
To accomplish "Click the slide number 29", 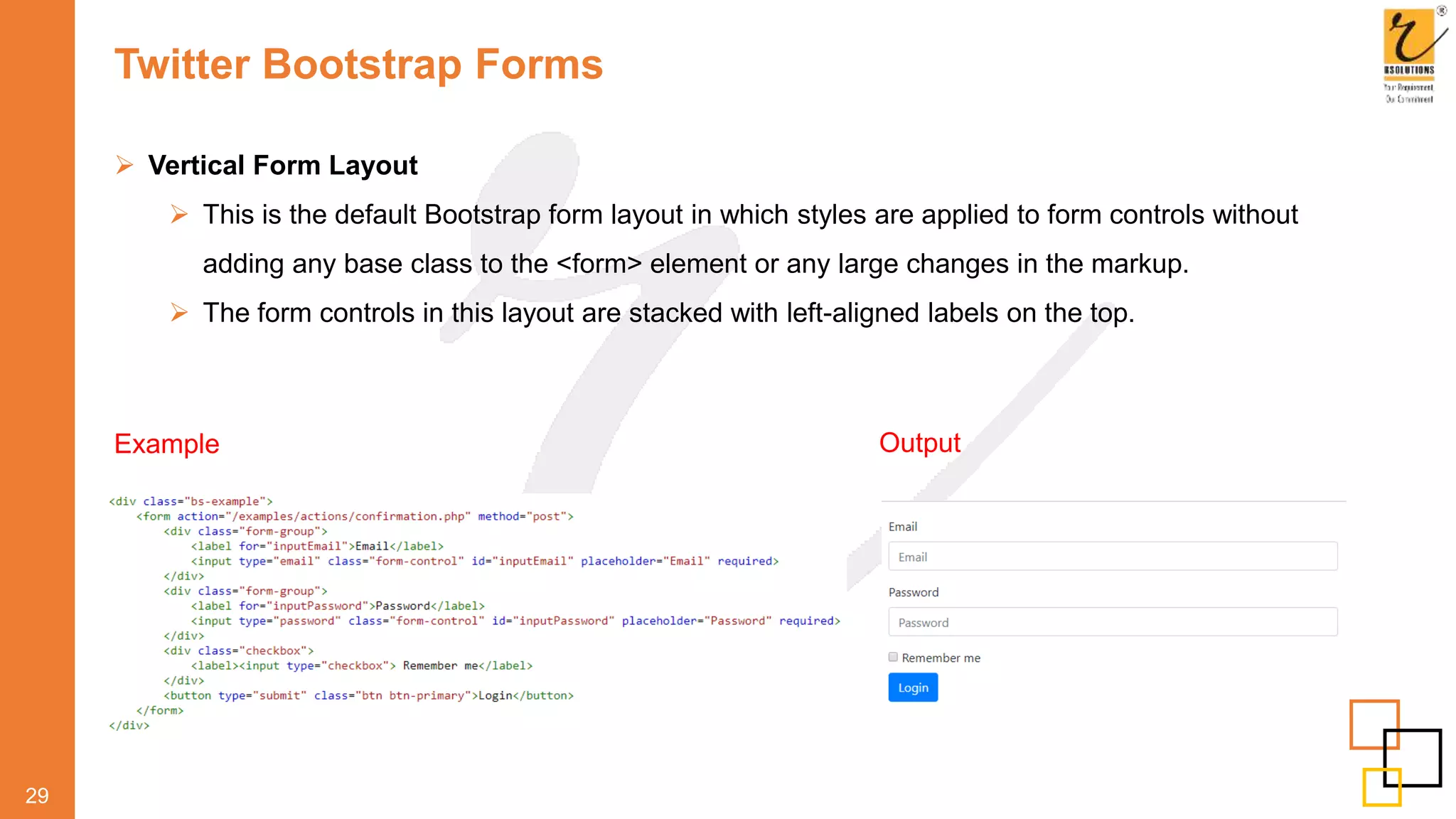I will point(37,796).
